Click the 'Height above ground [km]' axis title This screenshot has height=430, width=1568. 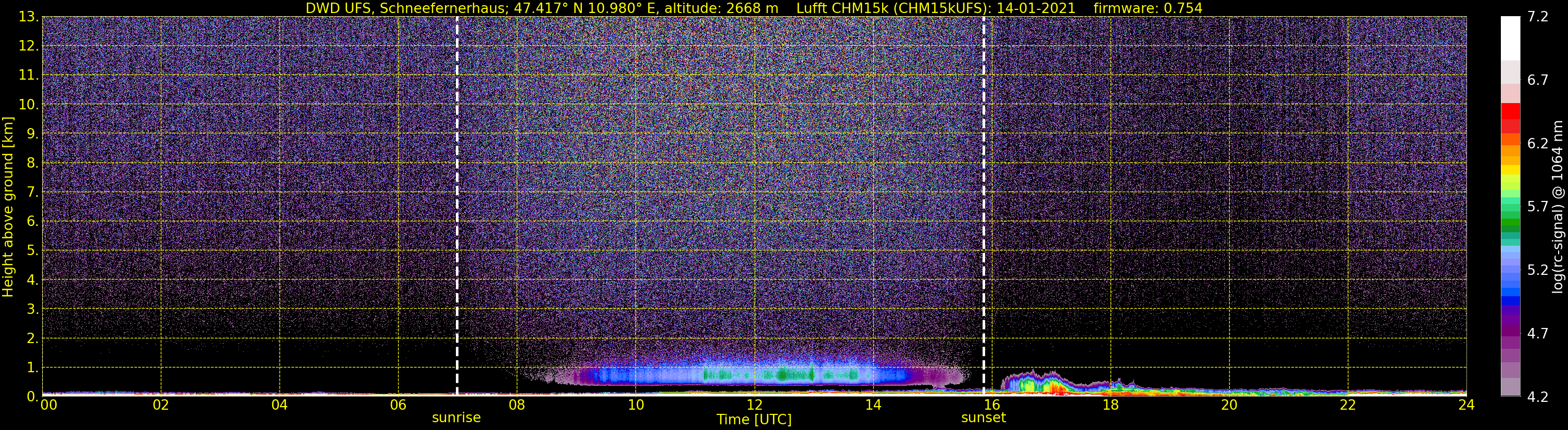[8, 207]
